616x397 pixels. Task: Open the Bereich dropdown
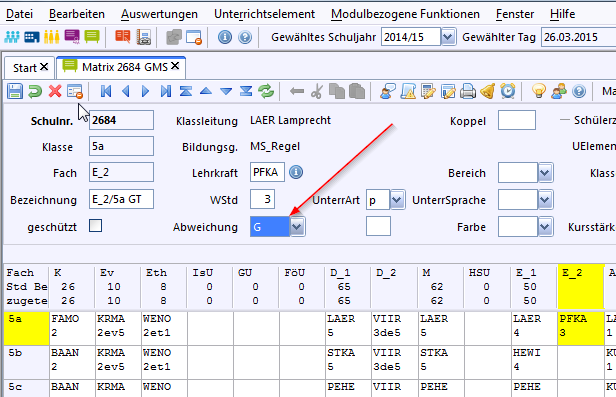coord(545,173)
